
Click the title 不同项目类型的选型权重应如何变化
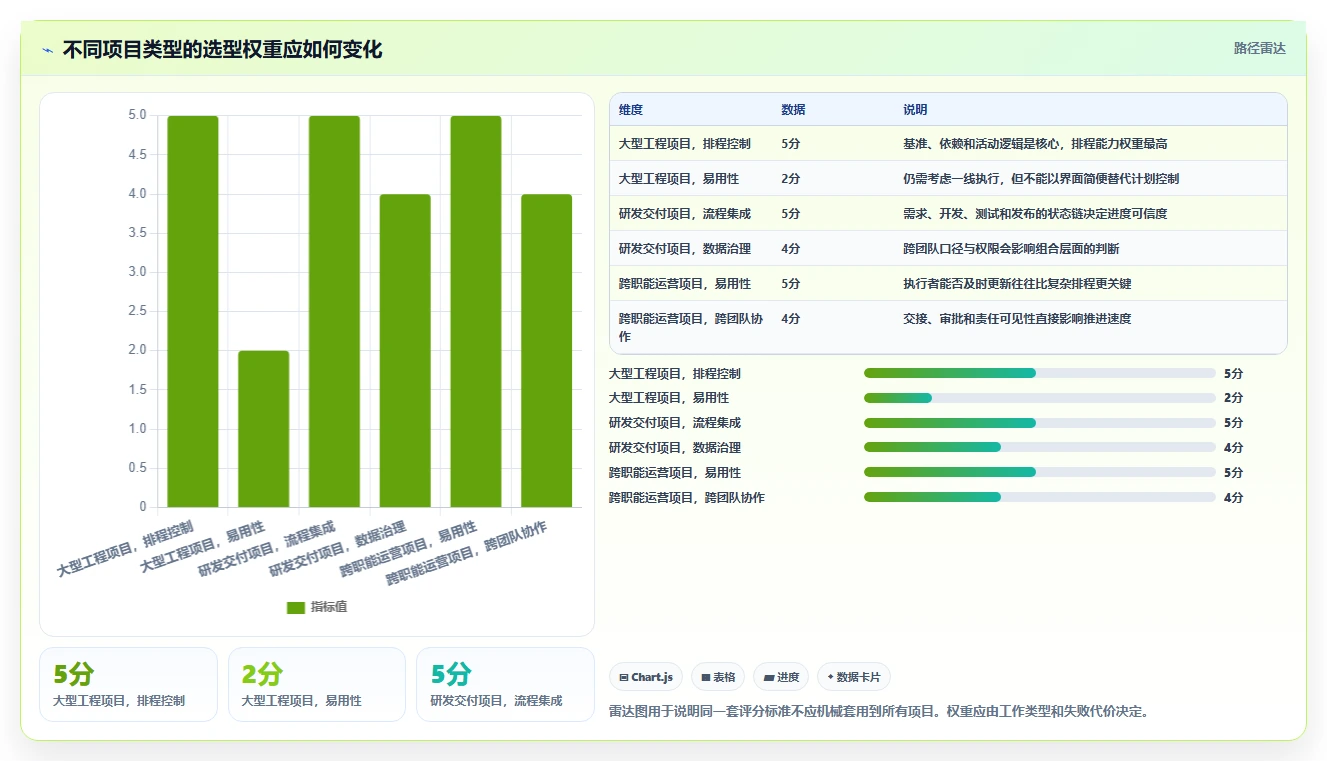pos(223,50)
